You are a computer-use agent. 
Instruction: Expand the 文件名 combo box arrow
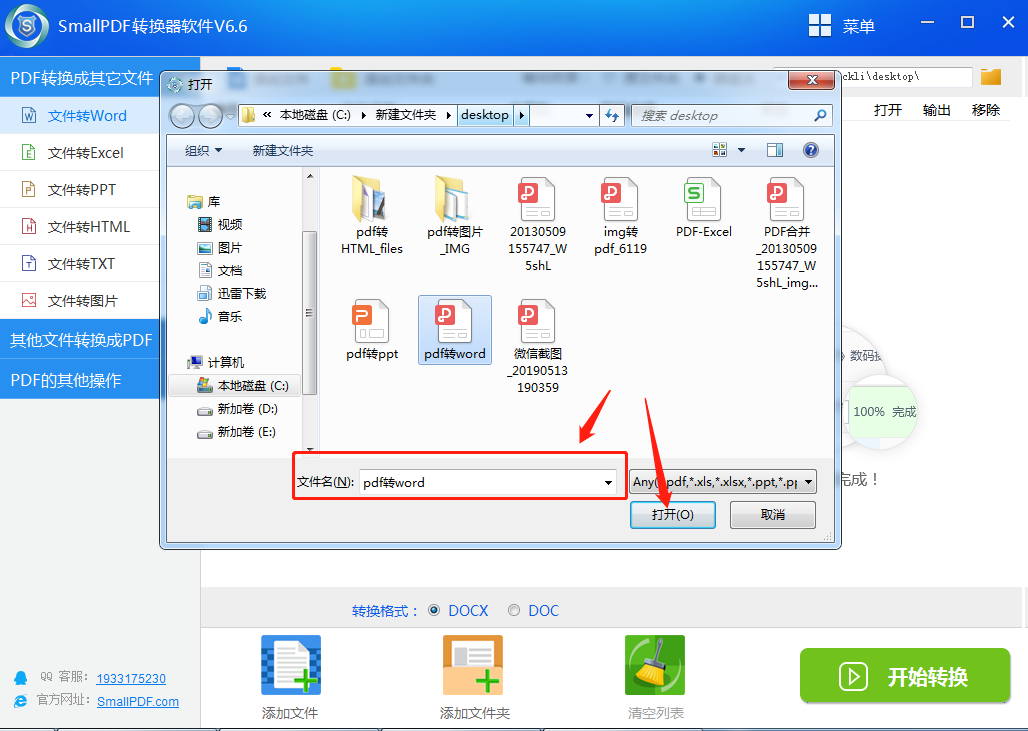click(x=608, y=481)
